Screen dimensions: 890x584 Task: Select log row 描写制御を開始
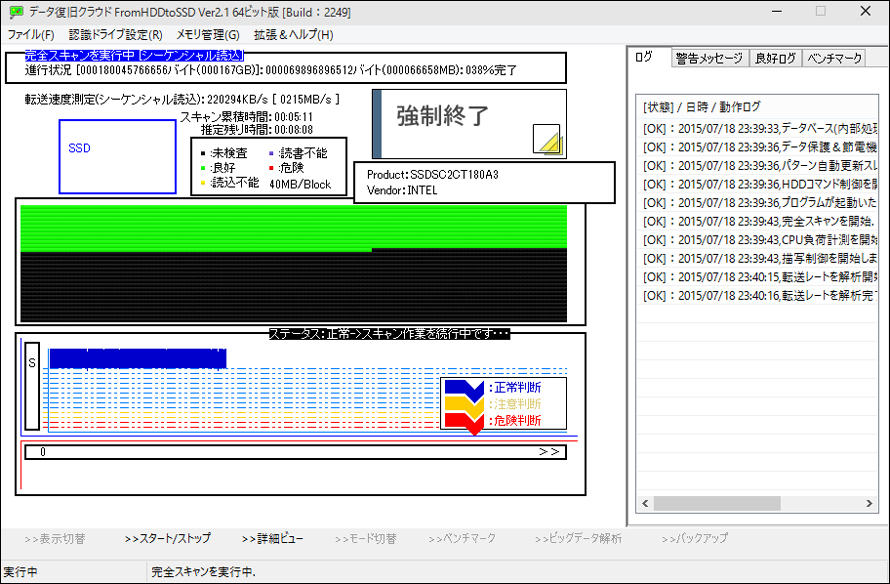tap(758, 259)
